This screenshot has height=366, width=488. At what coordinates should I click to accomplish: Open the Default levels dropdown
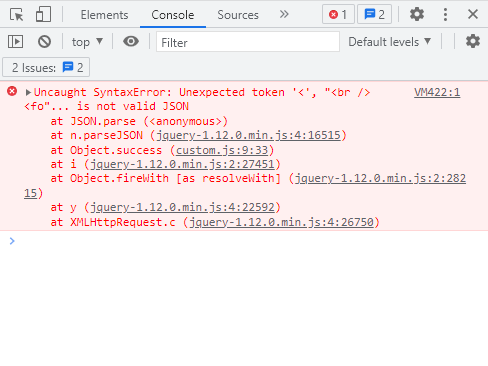(390, 42)
